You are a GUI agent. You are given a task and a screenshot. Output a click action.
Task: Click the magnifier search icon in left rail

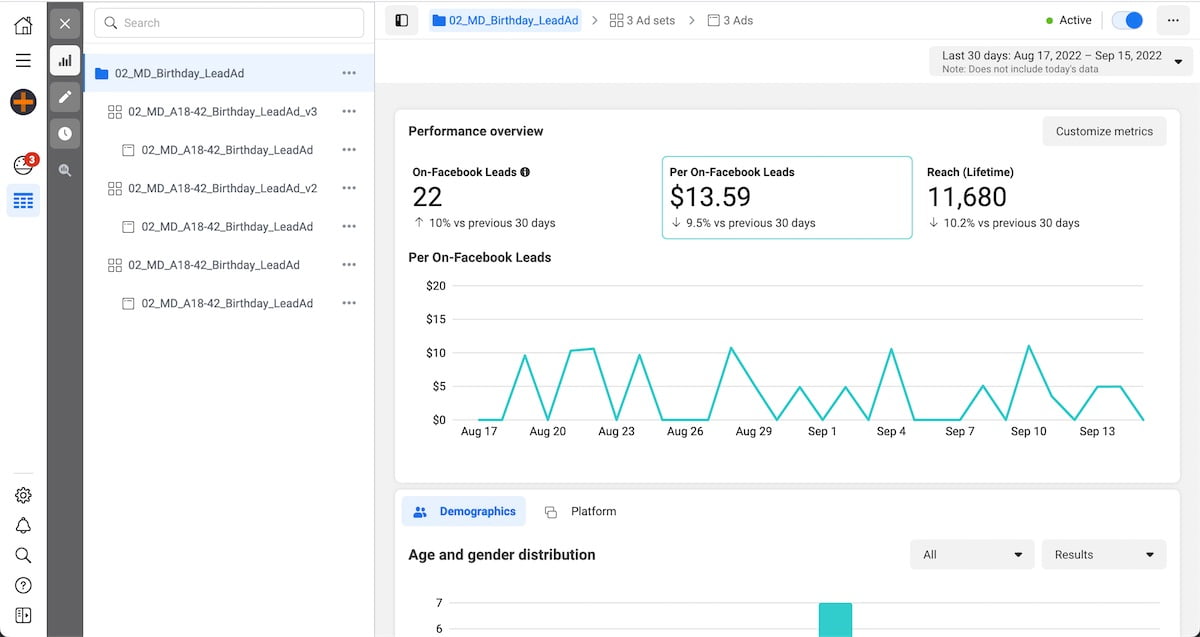point(23,556)
